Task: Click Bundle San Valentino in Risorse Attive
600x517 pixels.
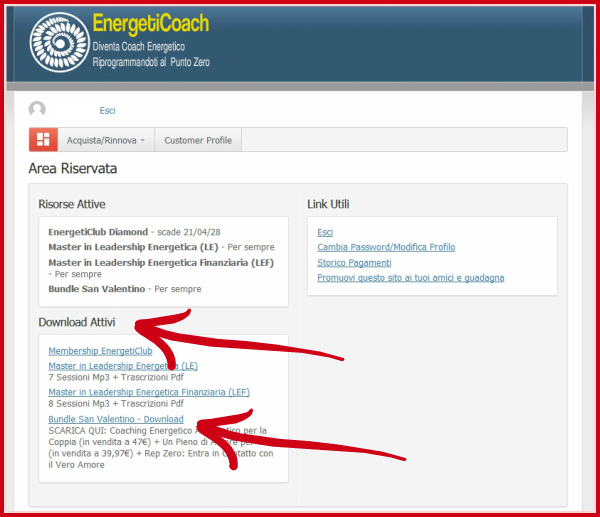Action: tap(97, 289)
